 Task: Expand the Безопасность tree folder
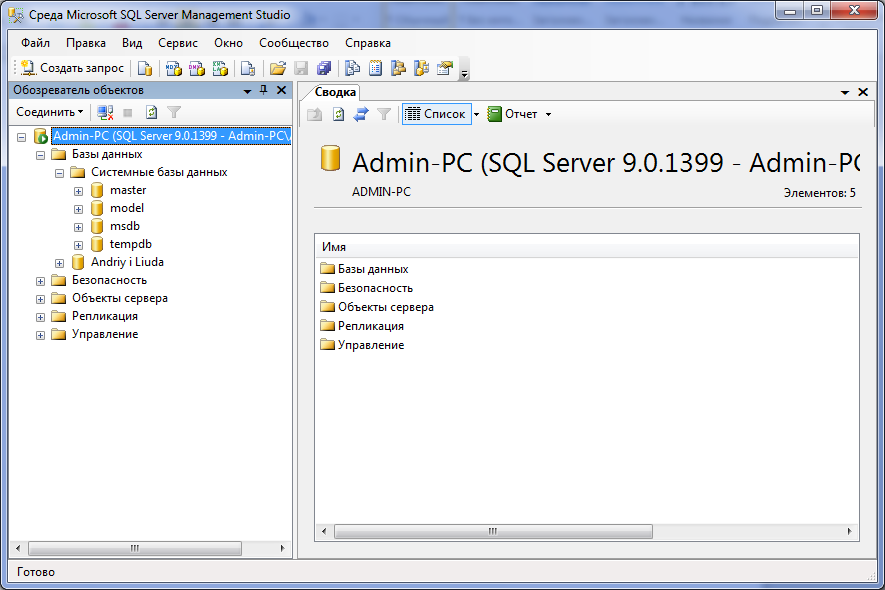tap(40, 281)
